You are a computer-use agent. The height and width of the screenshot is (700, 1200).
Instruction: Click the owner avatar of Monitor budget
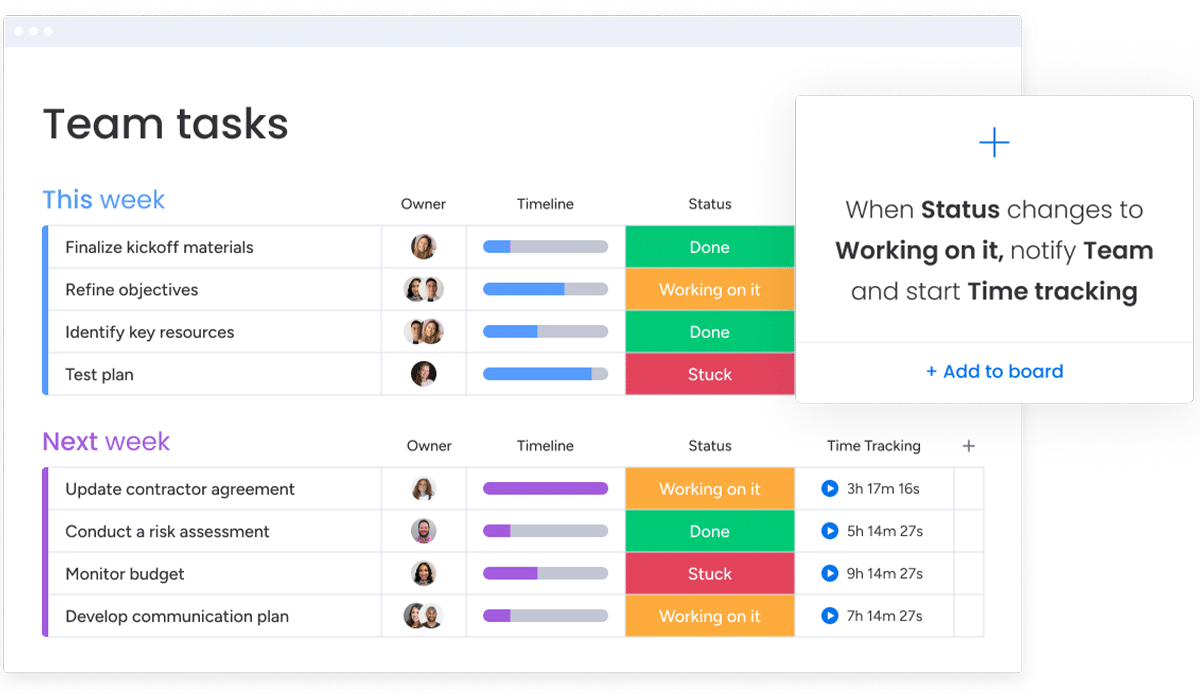pyautogui.click(x=424, y=574)
